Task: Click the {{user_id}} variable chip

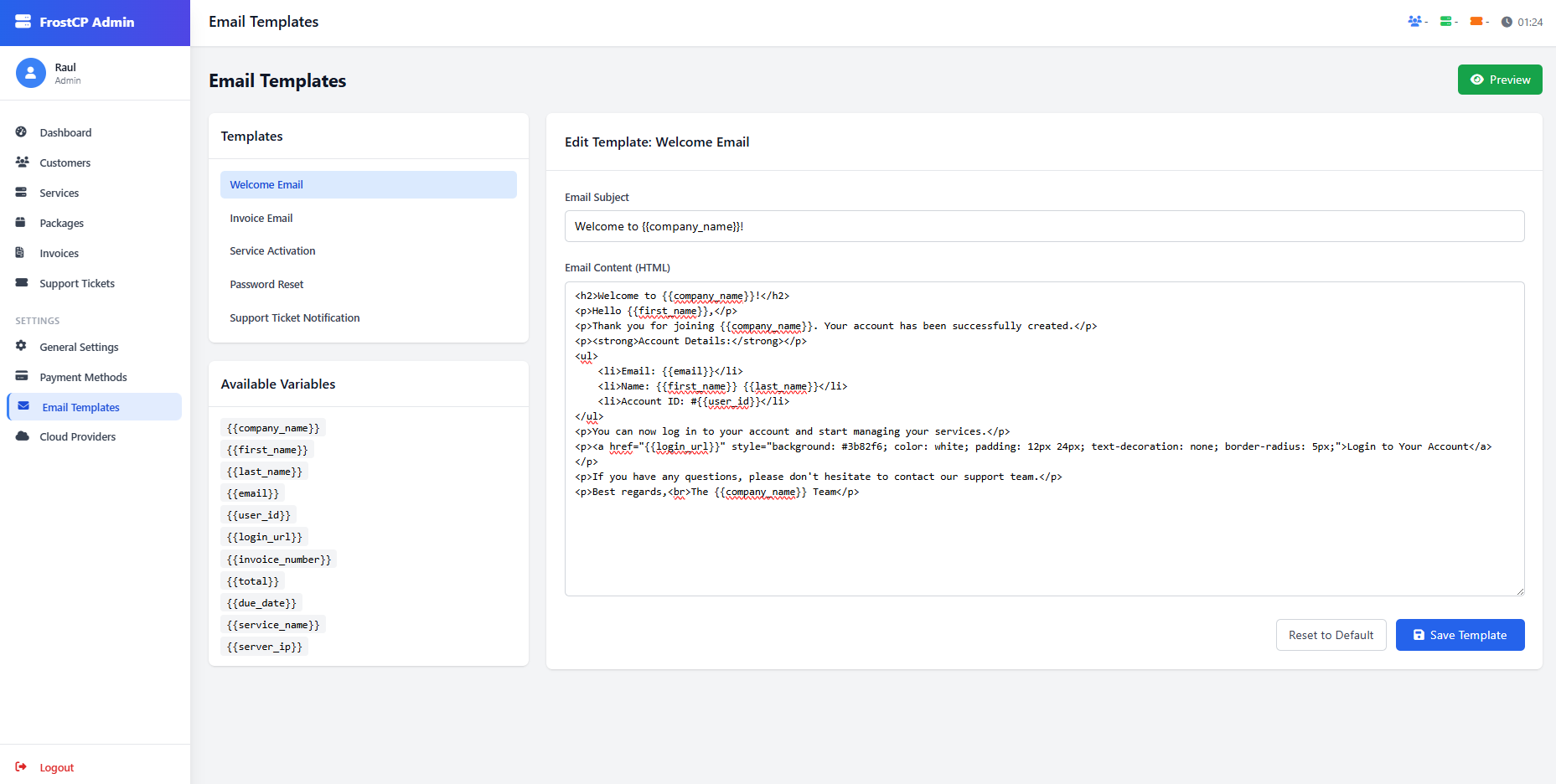Action: [x=259, y=515]
